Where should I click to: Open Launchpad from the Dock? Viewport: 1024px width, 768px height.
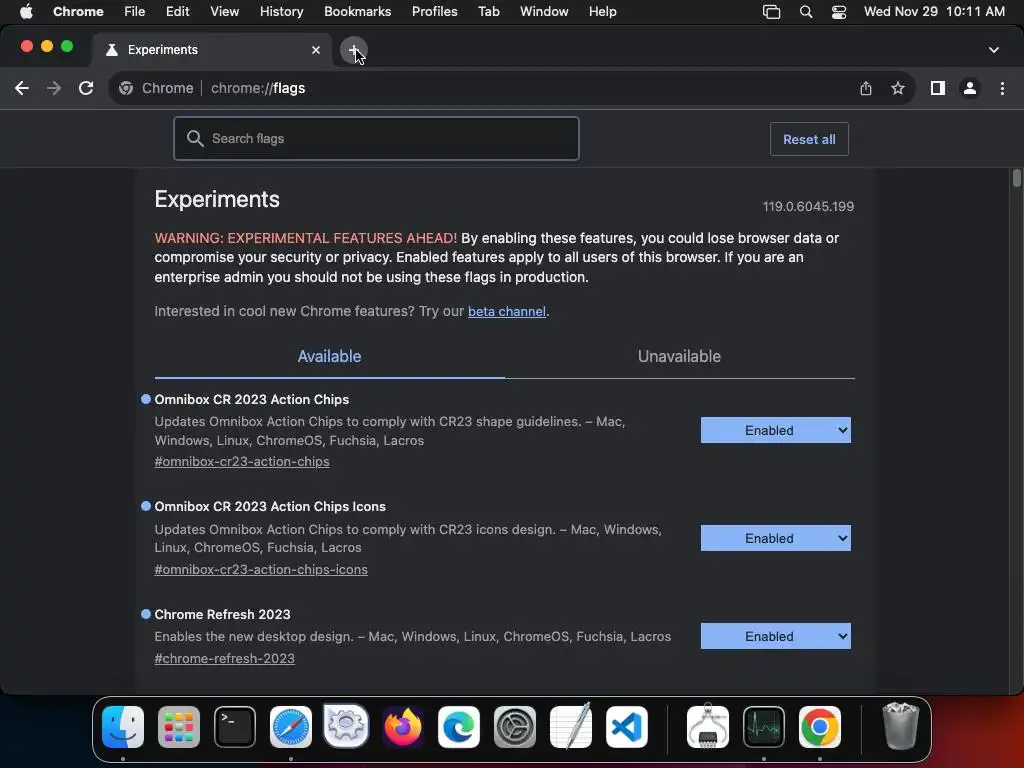179,727
